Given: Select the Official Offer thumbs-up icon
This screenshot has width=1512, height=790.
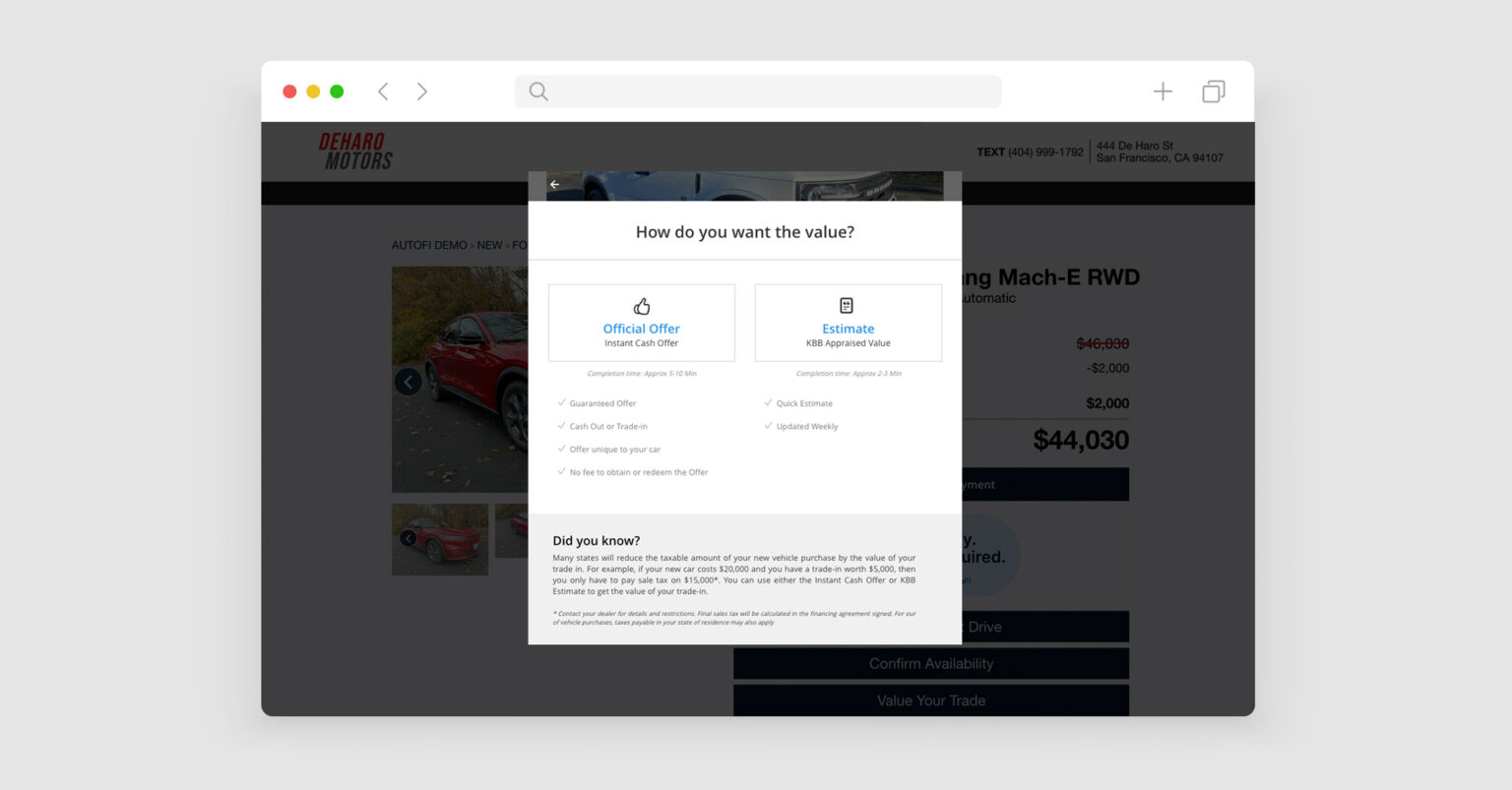Looking at the screenshot, I should coord(642,306).
